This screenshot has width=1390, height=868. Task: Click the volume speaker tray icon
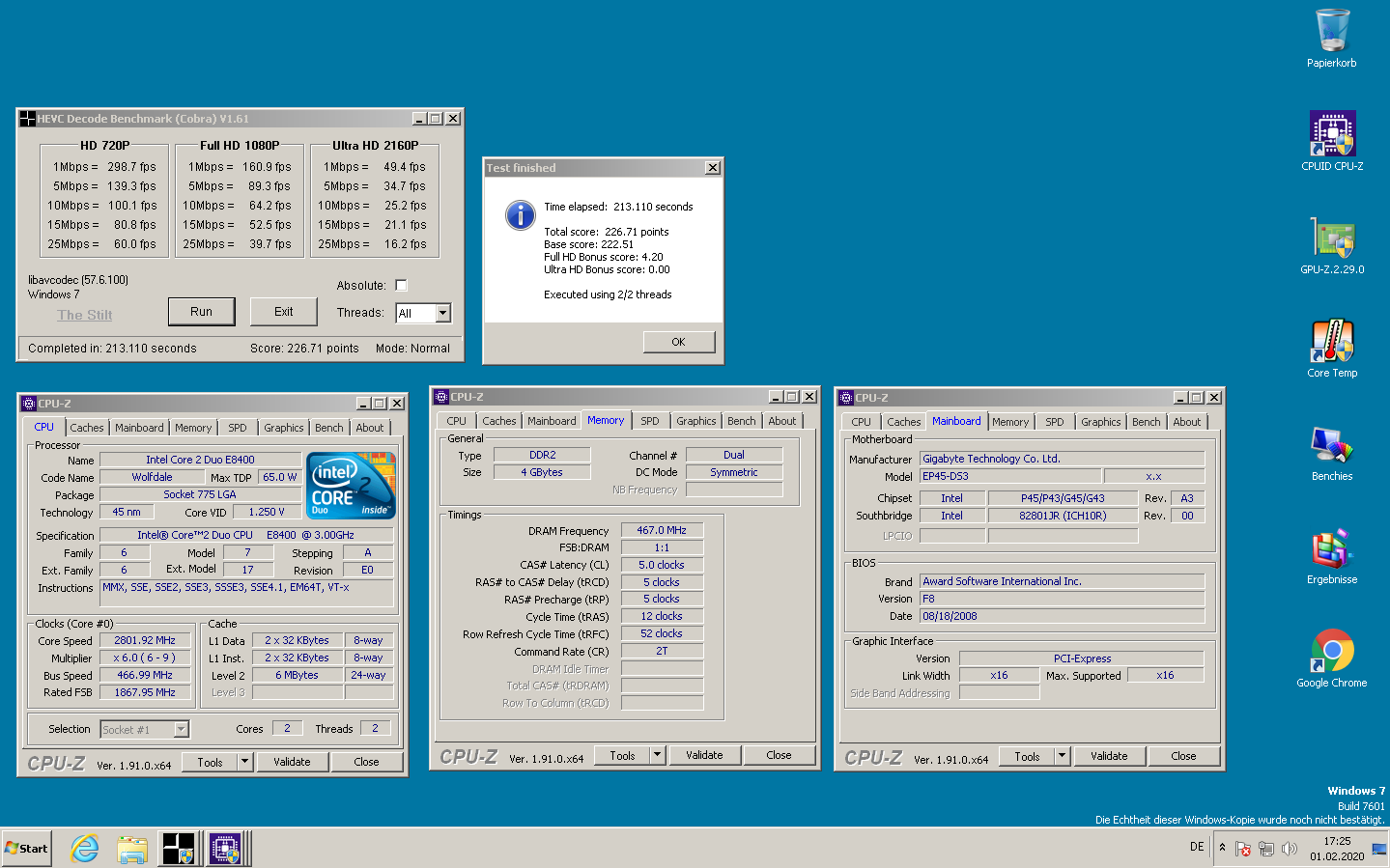1289,849
